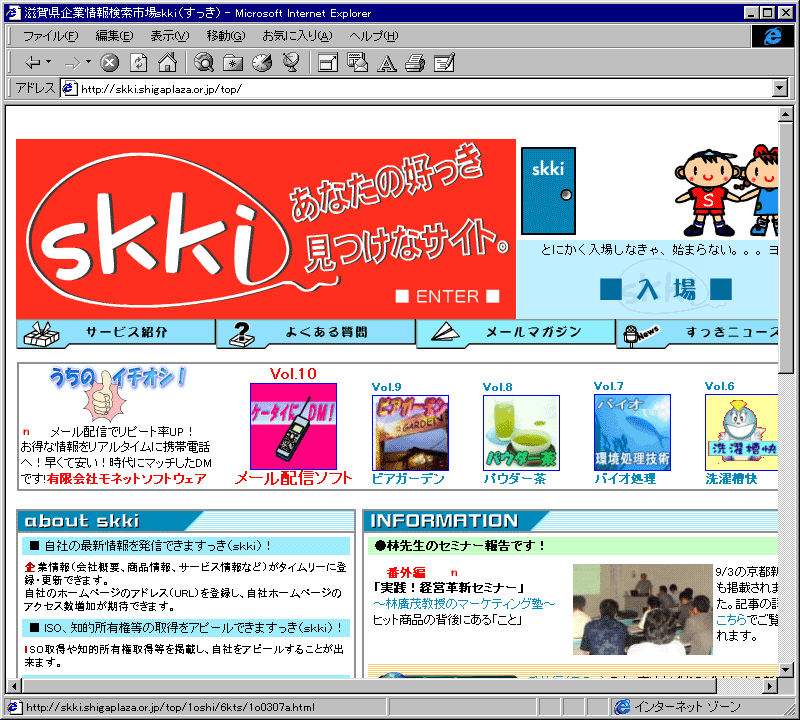Image resolution: width=800 pixels, height=720 pixels.
Task: Click the Vol.6 washing mascot thumbnail
Action: tap(742, 432)
